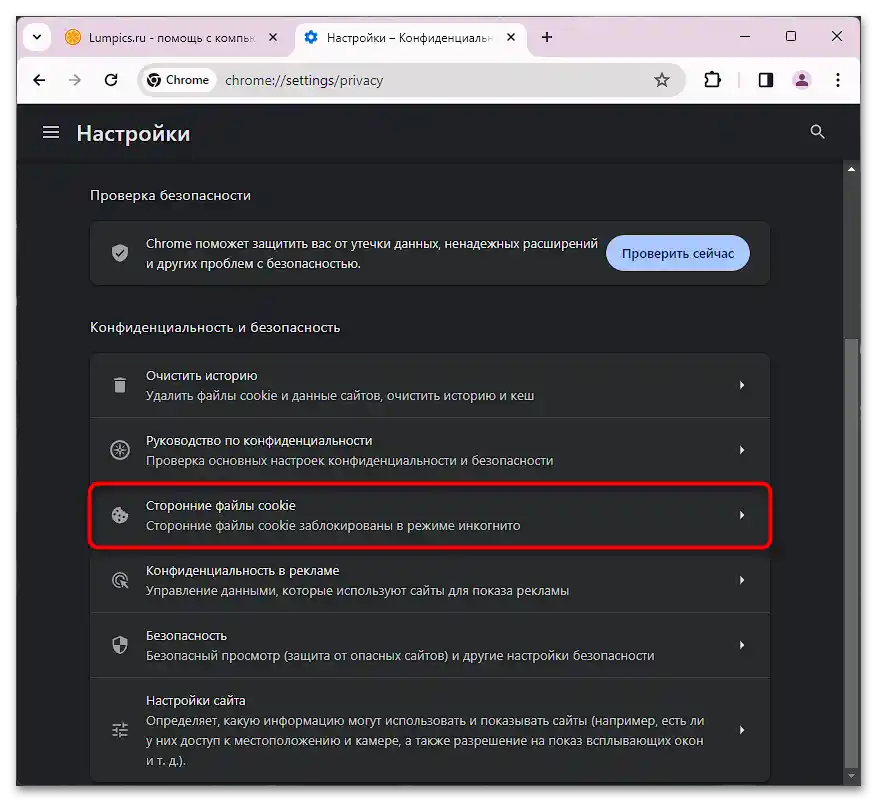Click the page reload icon
Viewport: 877px width, 802px height.
click(109, 80)
